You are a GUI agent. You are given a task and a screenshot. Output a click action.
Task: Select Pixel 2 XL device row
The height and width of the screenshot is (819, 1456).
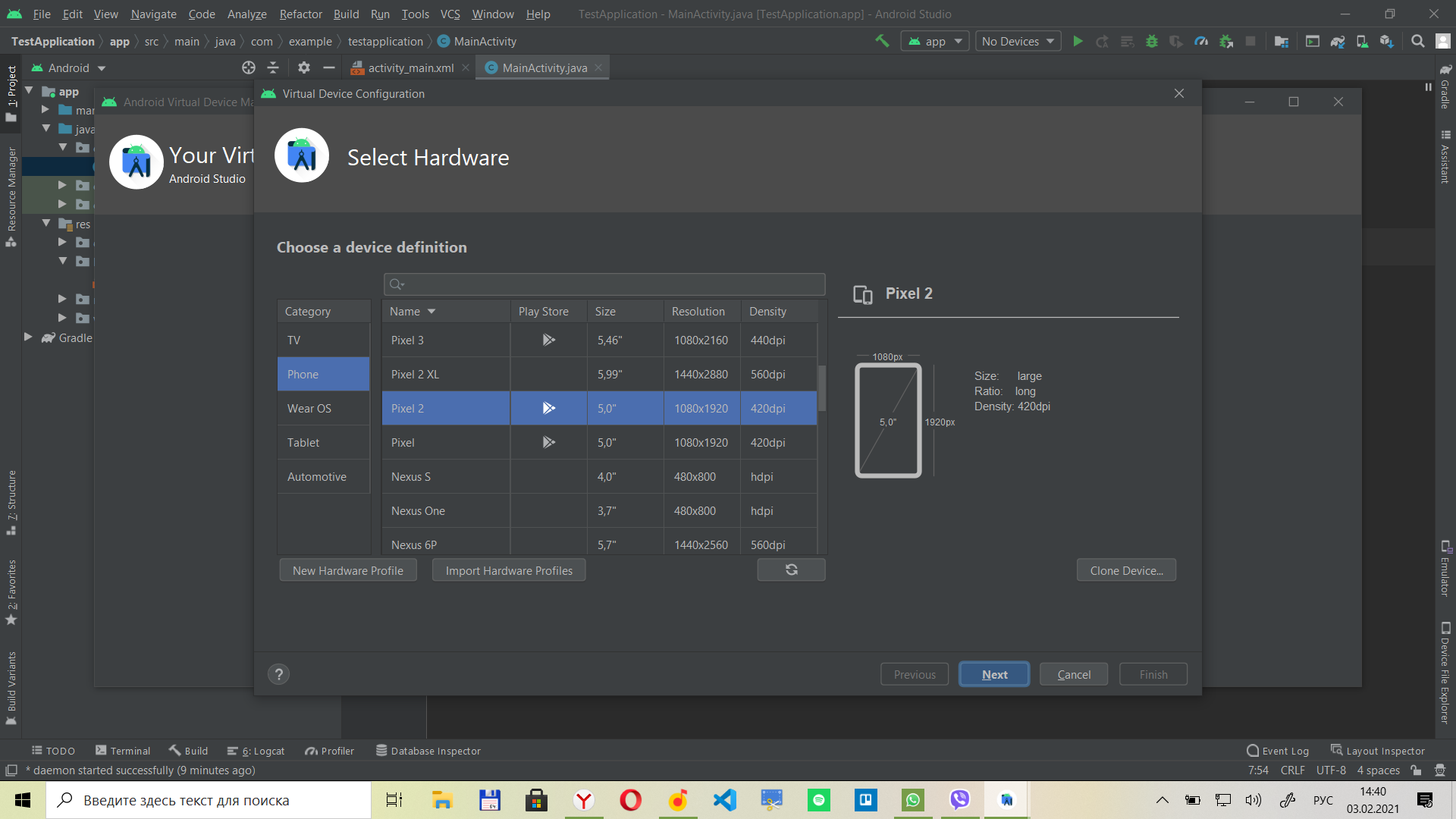tap(600, 374)
